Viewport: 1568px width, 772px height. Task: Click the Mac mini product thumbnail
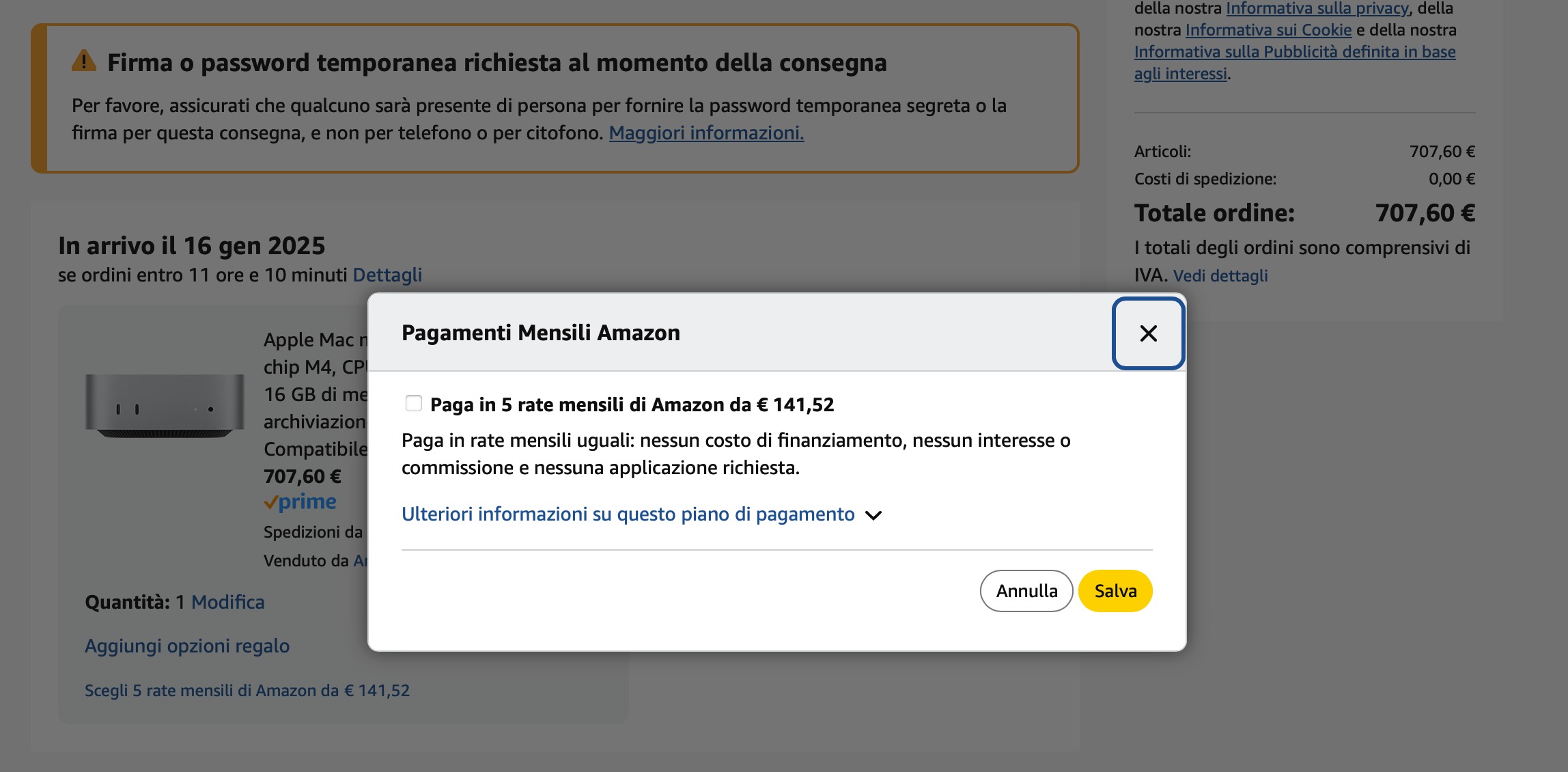point(165,406)
